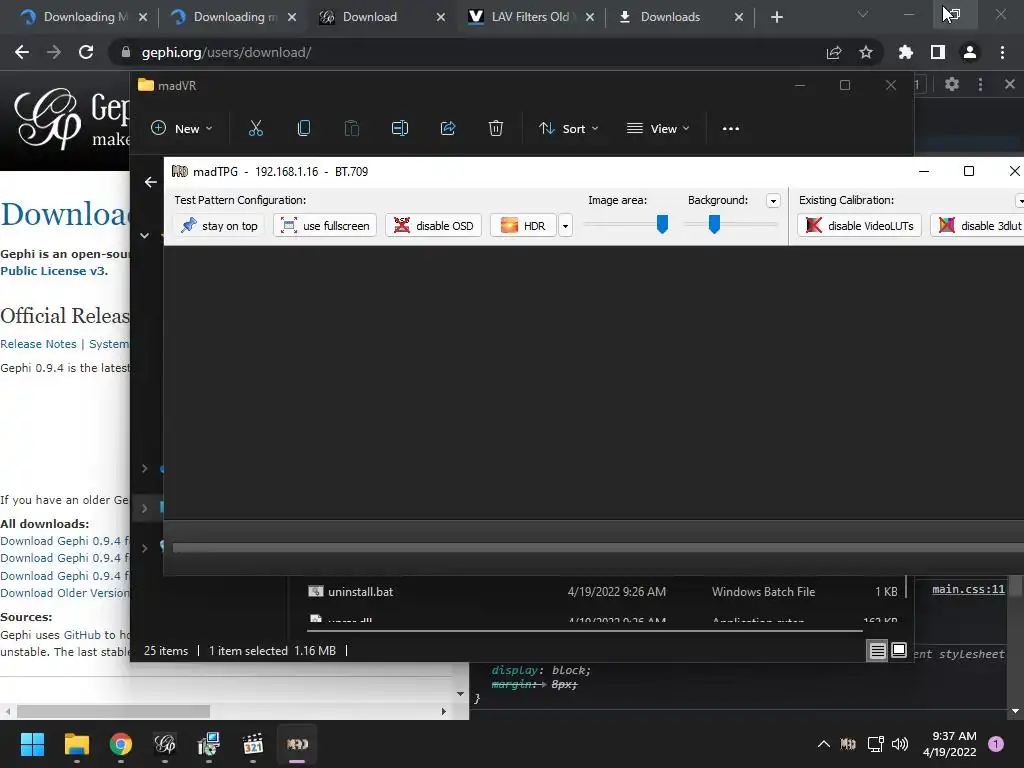Click the volume icon in system tray
This screenshot has width=1024, height=768.
[x=900, y=744]
